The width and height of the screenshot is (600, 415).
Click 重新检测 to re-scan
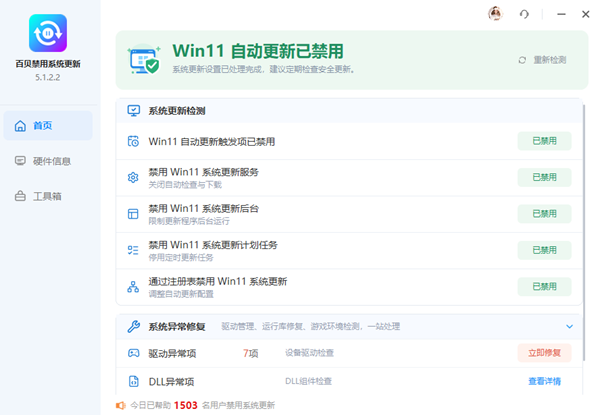[x=550, y=60]
